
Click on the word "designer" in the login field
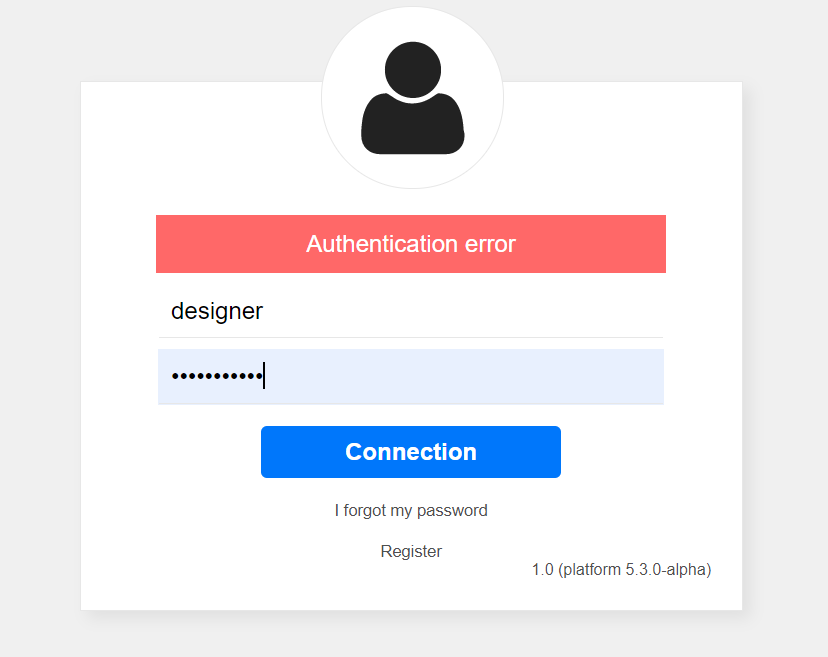217,312
